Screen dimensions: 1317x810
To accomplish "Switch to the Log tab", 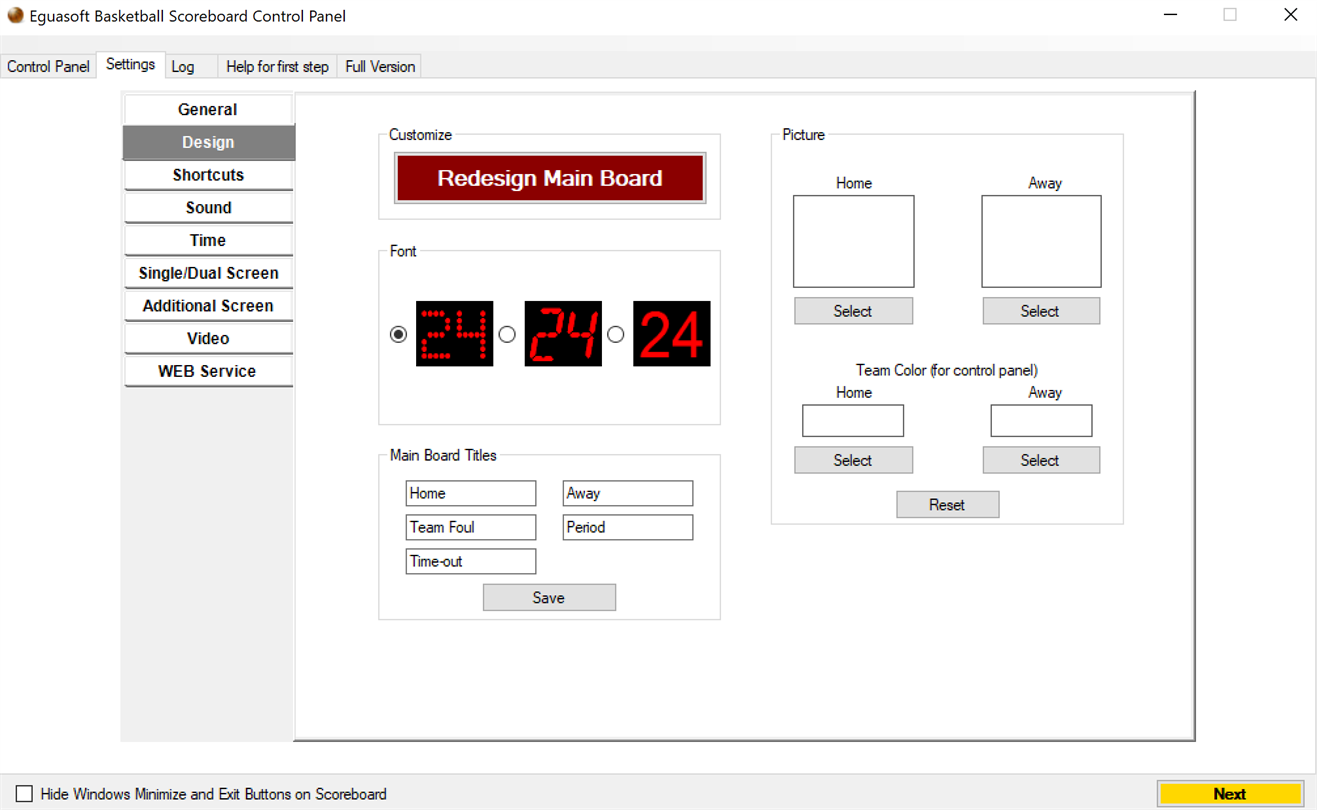I will click(x=190, y=66).
